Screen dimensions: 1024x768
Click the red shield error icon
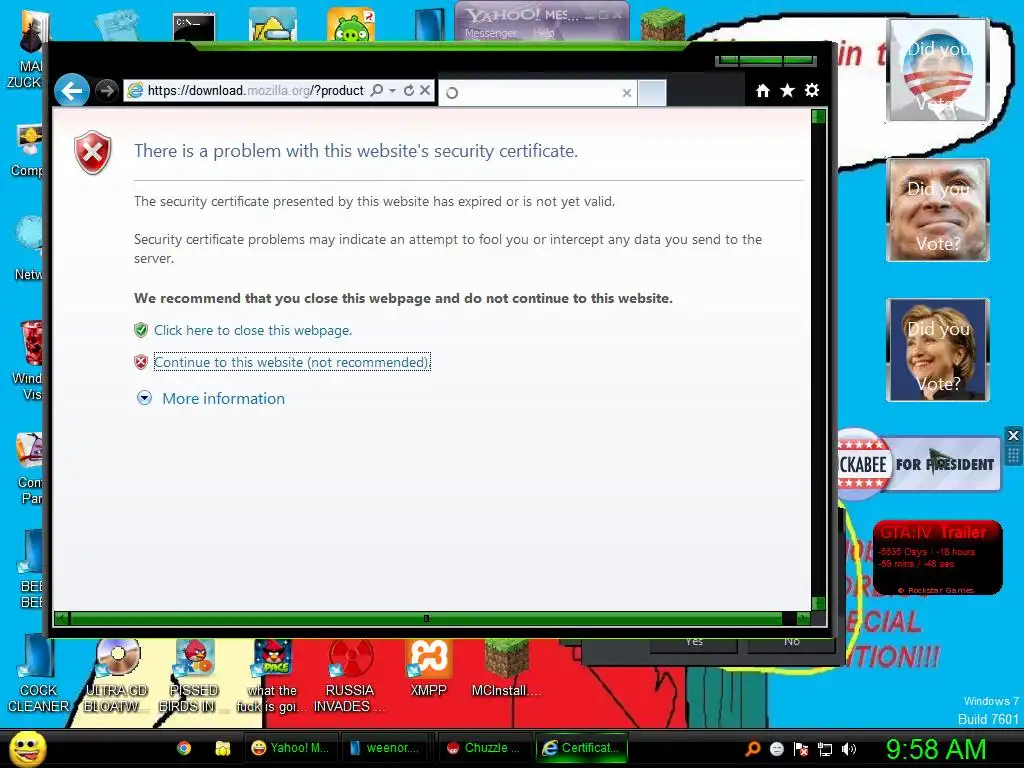[x=93, y=152]
